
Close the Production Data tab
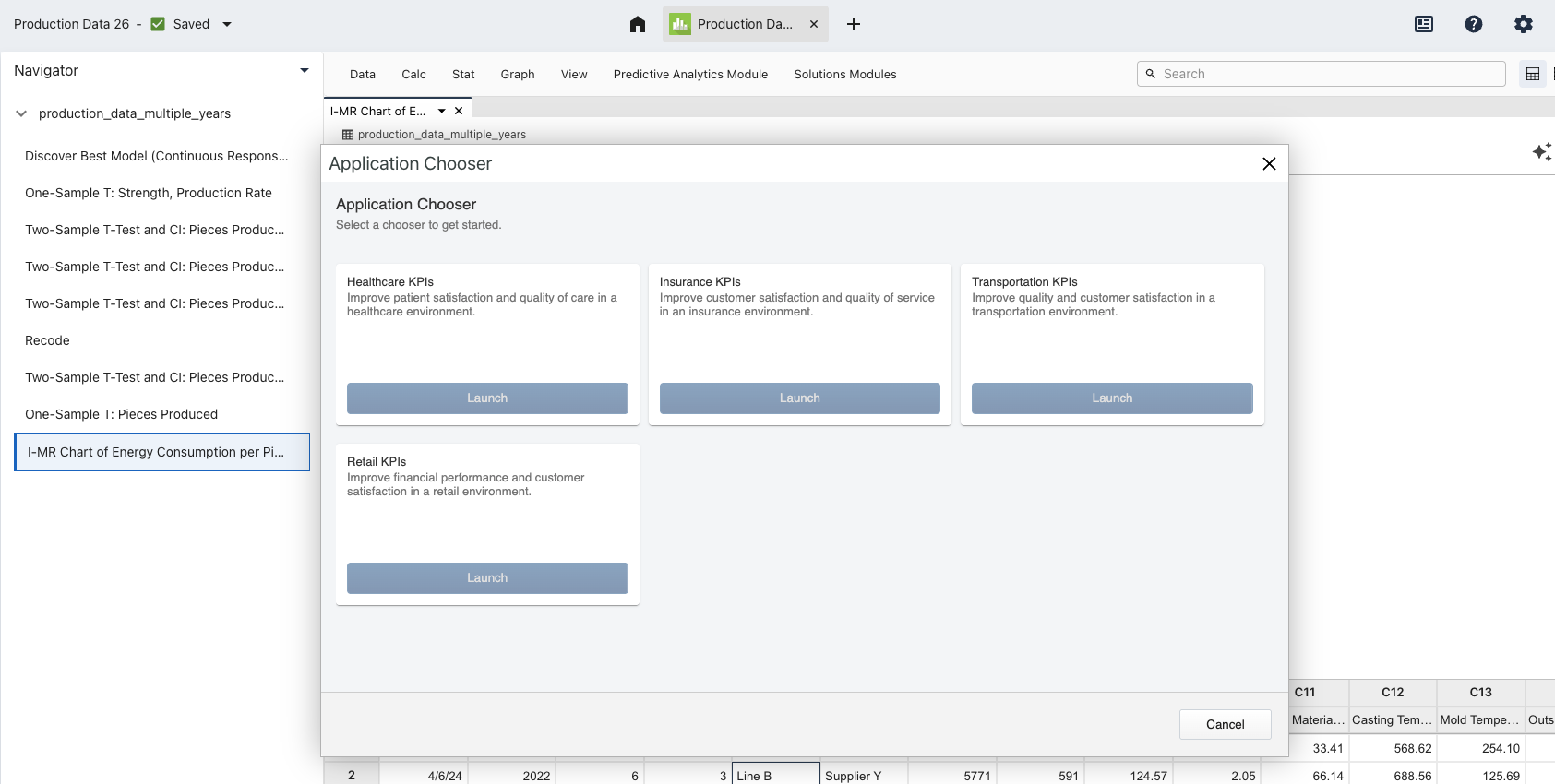[x=814, y=24]
